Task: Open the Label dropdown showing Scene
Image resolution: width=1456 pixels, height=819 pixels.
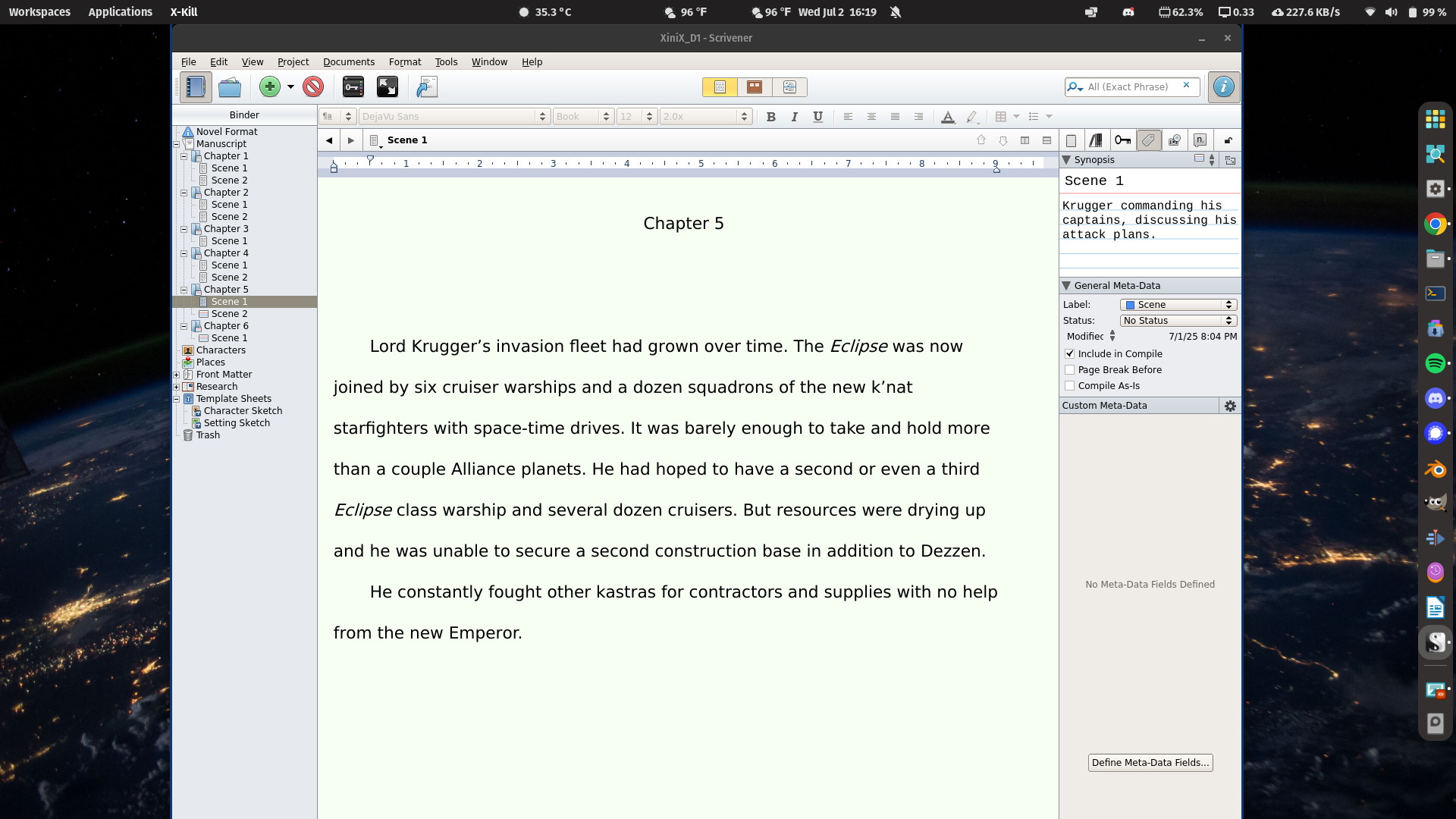Action: [1178, 305]
